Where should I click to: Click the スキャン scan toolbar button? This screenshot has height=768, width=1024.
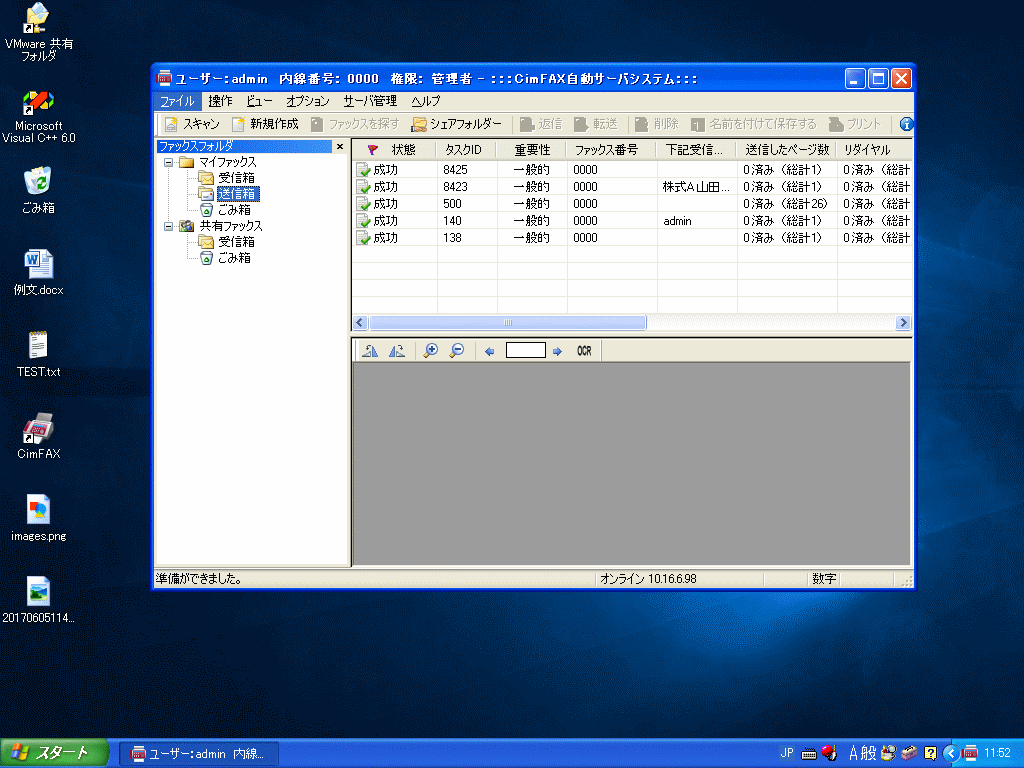click(x=192, y=124)
